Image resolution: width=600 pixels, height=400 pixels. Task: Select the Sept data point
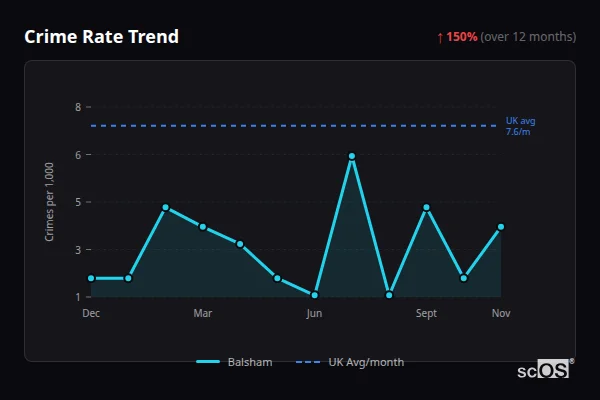tap(426, 207)
